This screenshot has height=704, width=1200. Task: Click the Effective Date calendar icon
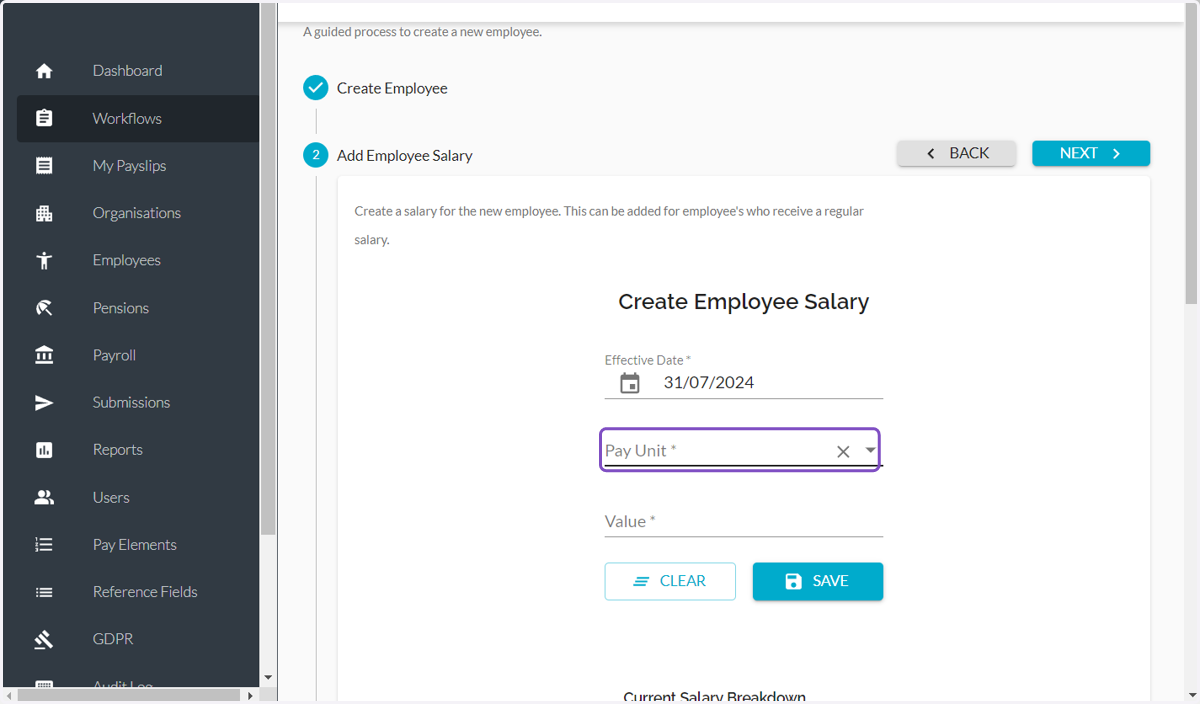[x=630, y=383]
